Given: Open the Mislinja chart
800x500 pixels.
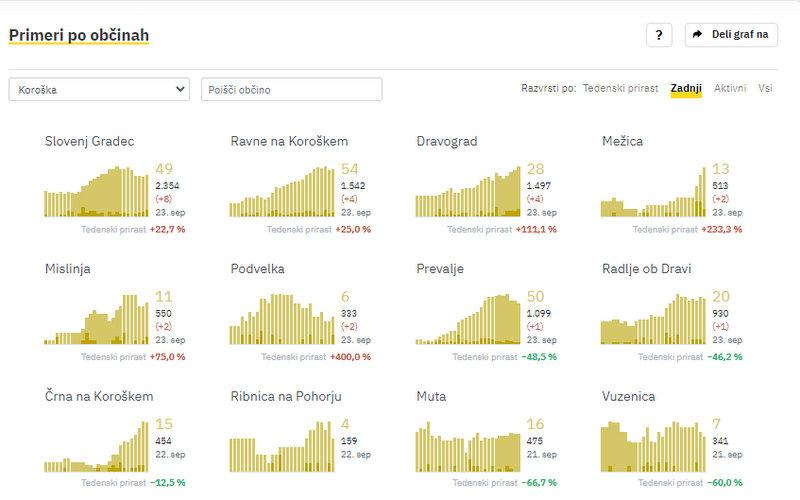Looking at the screenshot, I should [98, 319].
